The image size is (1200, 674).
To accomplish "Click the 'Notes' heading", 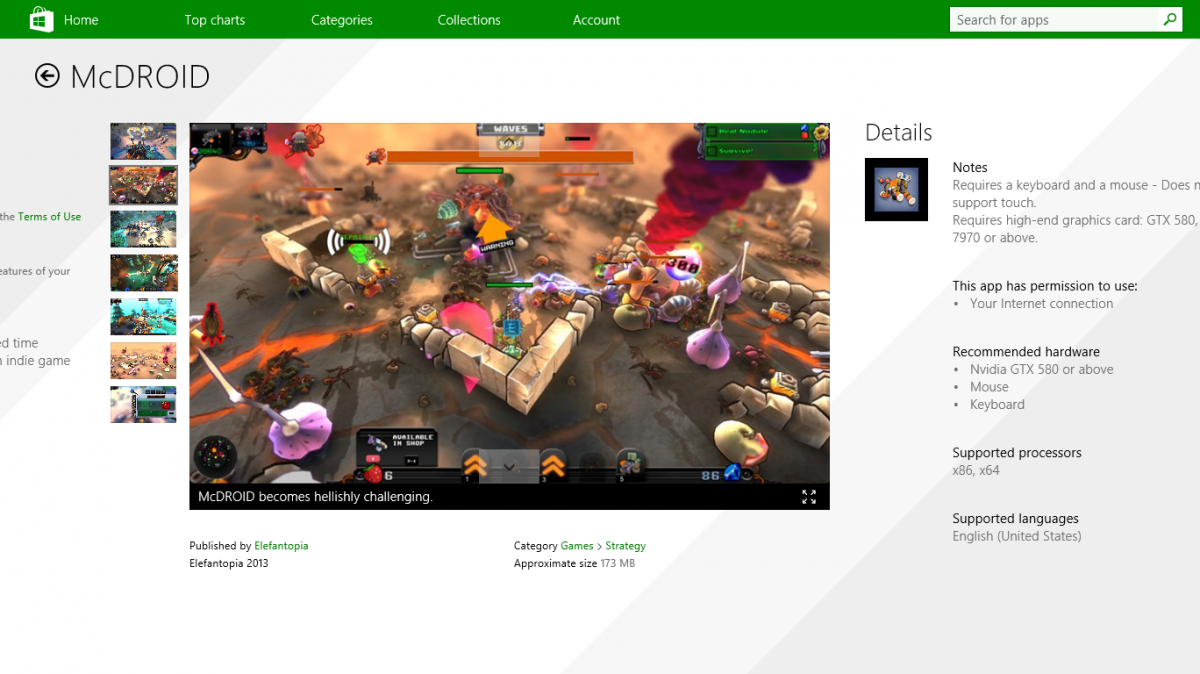I will [x=970, y=168].
